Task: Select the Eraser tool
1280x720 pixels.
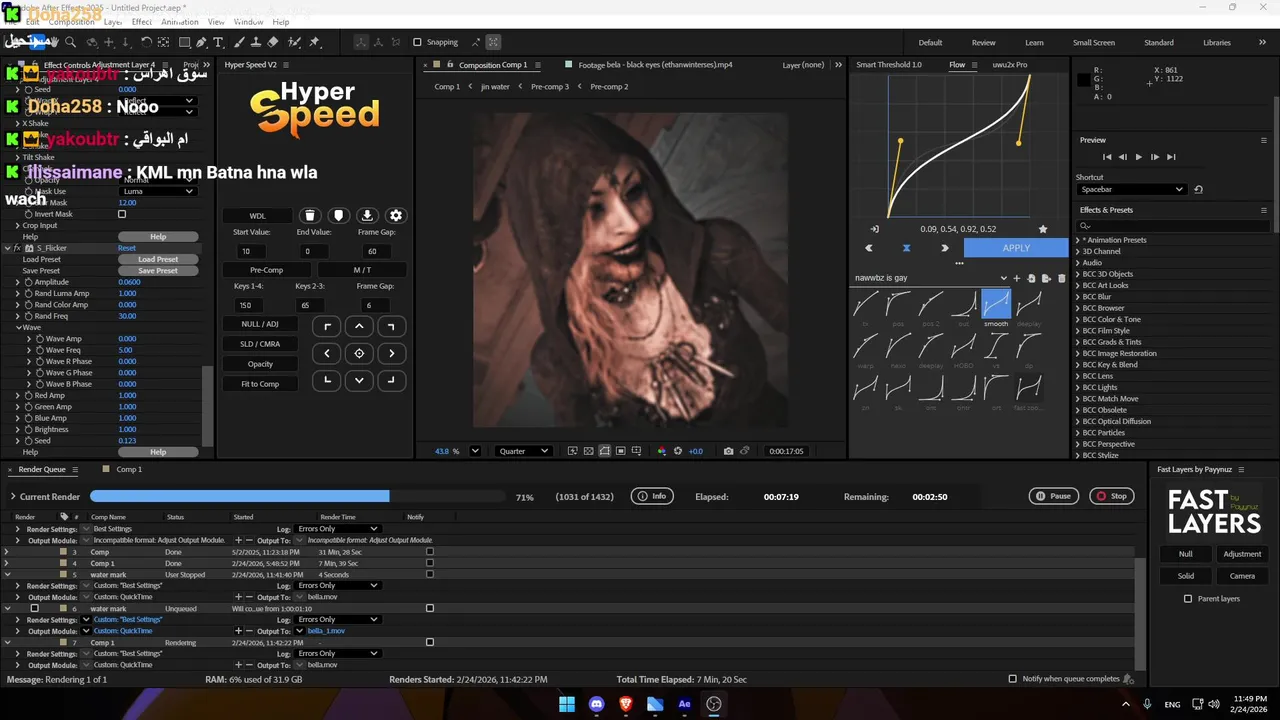Action: [x=273, y=42]
